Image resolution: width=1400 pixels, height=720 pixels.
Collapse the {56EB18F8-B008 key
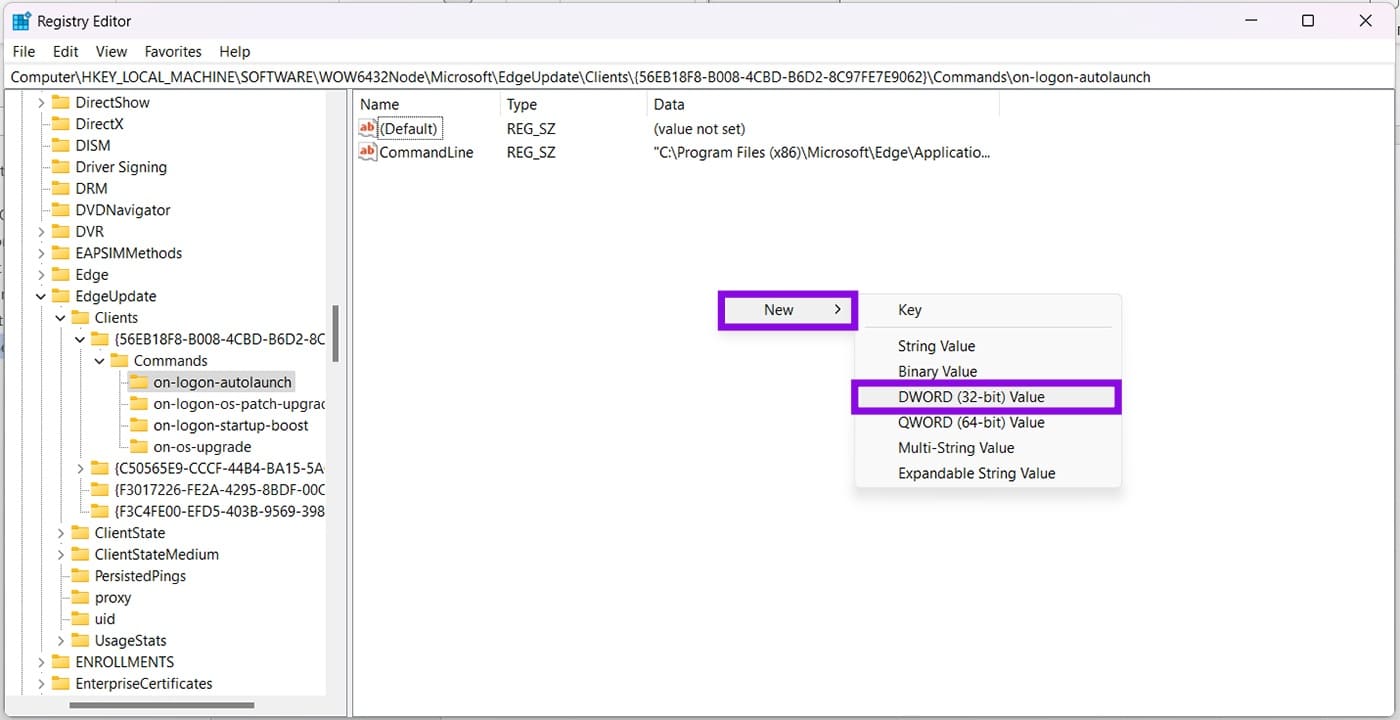click(80, 339)
